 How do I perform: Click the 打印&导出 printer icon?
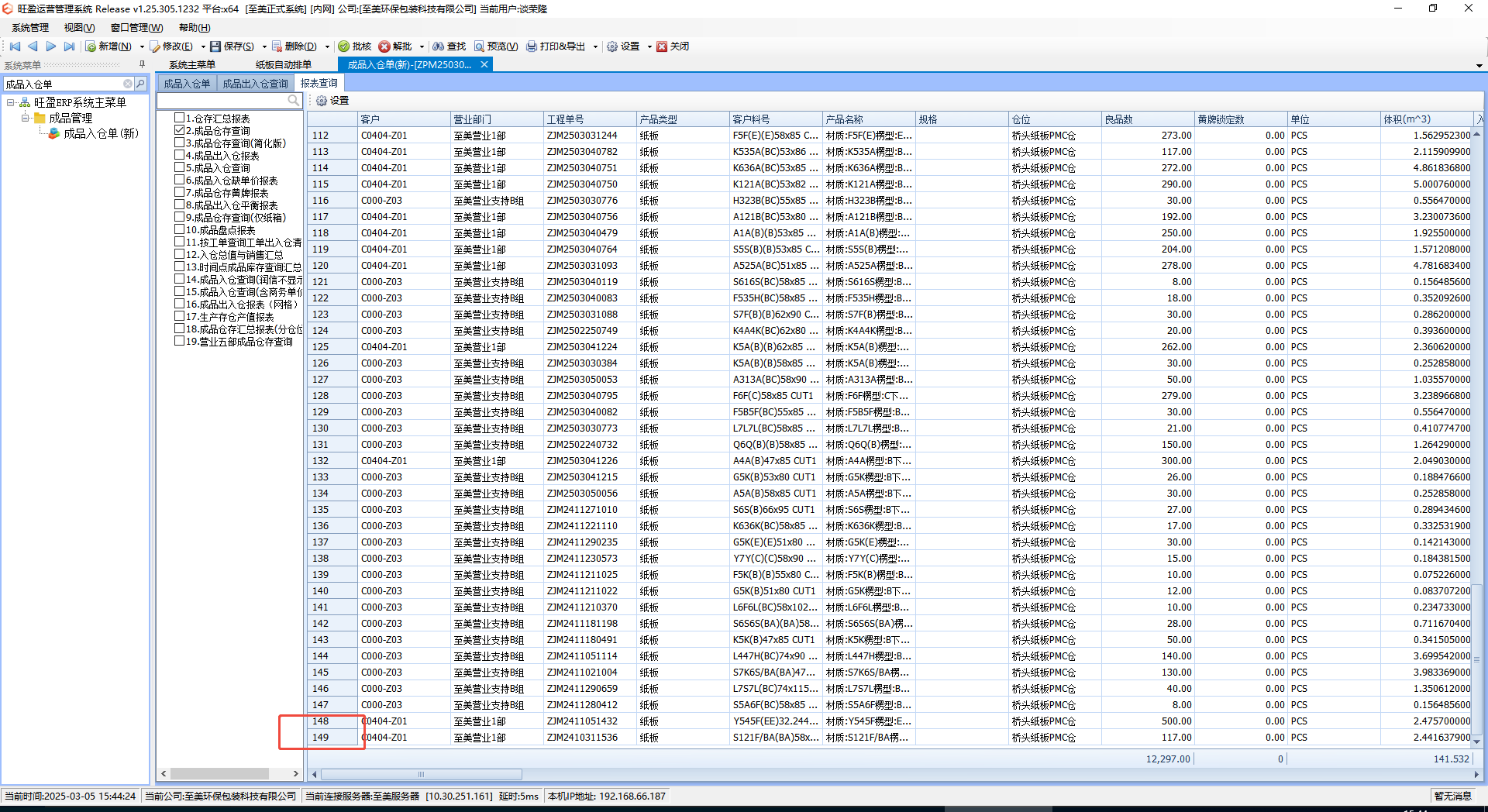532,46
